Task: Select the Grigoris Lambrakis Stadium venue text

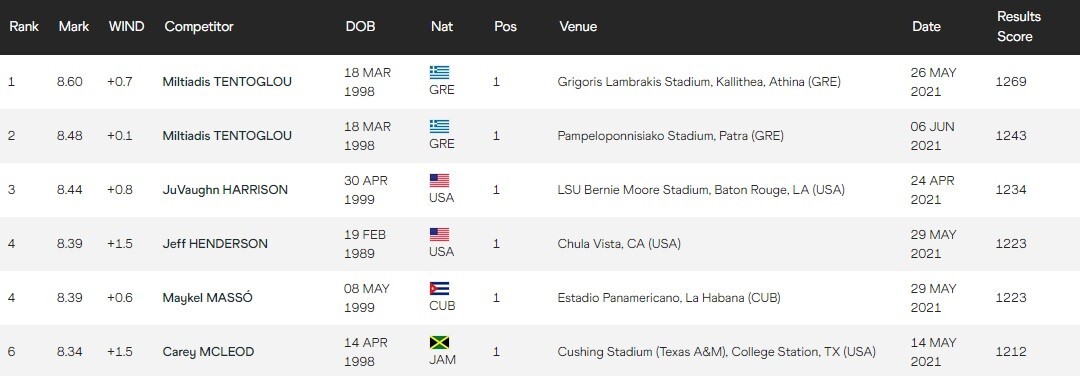Action: (699, 81)
